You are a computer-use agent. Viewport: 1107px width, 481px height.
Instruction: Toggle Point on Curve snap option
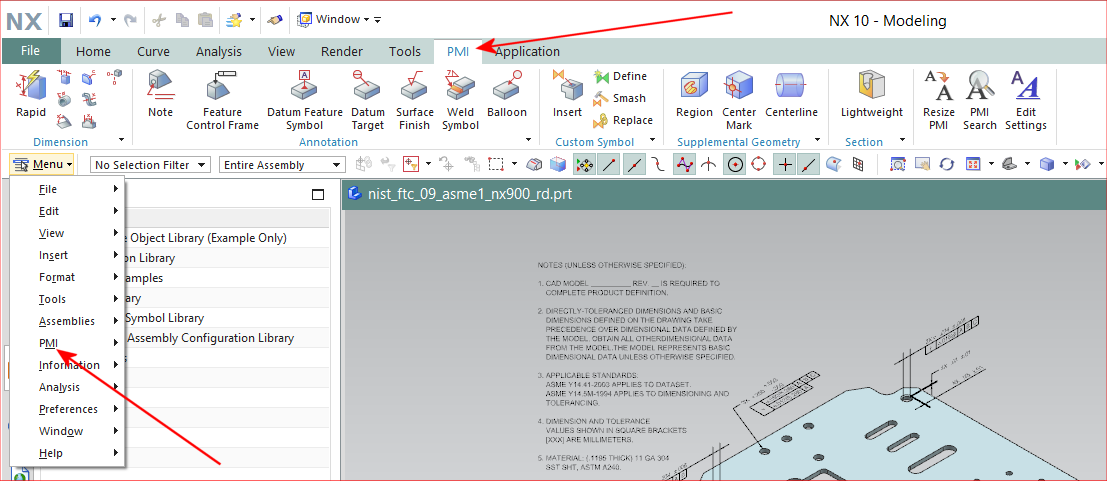(x=810, y=165)
